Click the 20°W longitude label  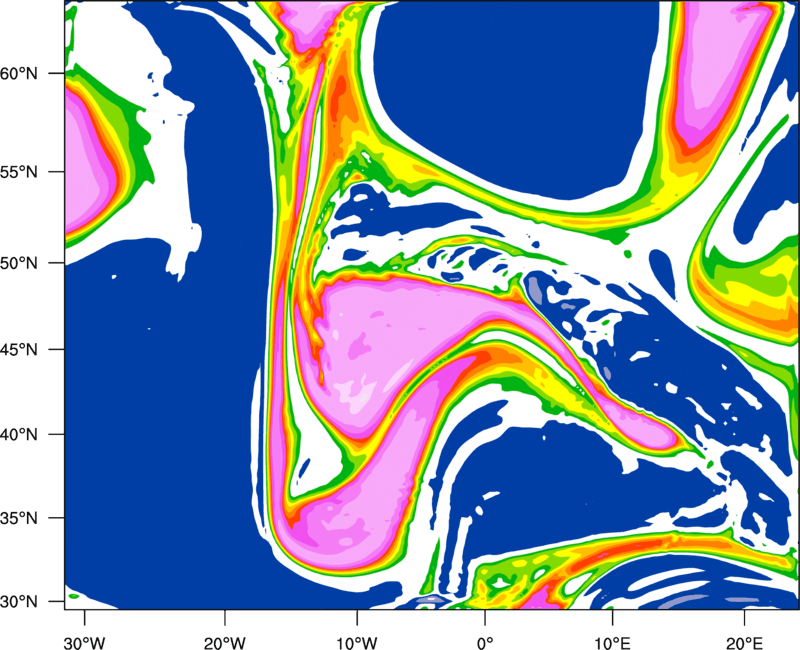click(225, 642)
